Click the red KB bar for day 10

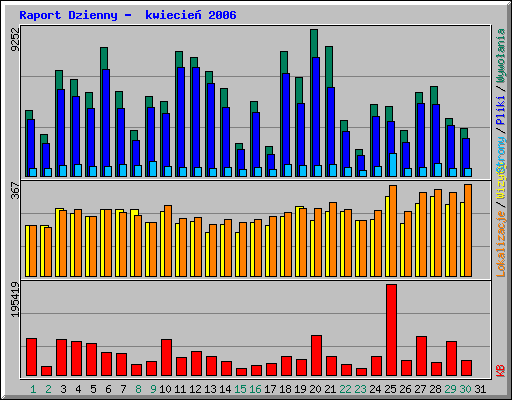click(x=166, y=358)
